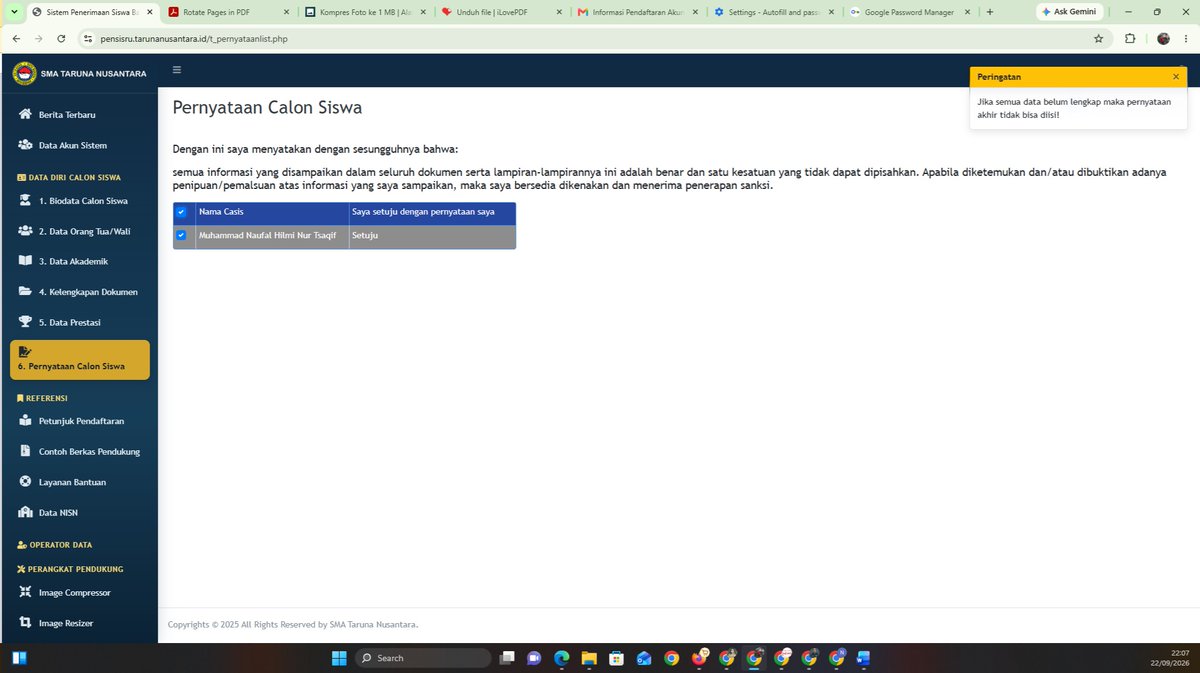Image resolution: width=1200 pixels, height=673 pixels.
Task: Toggle the header select-all checkbox
Action: tap(181, 212)
